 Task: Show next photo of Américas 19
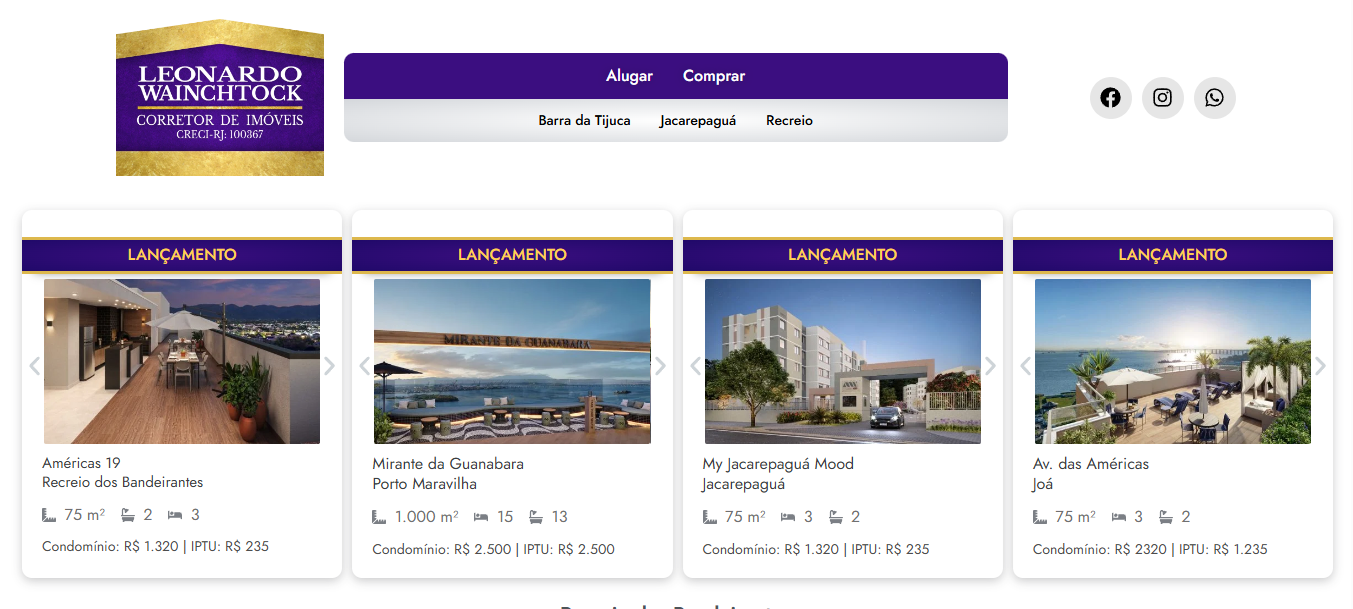point(329,366)
